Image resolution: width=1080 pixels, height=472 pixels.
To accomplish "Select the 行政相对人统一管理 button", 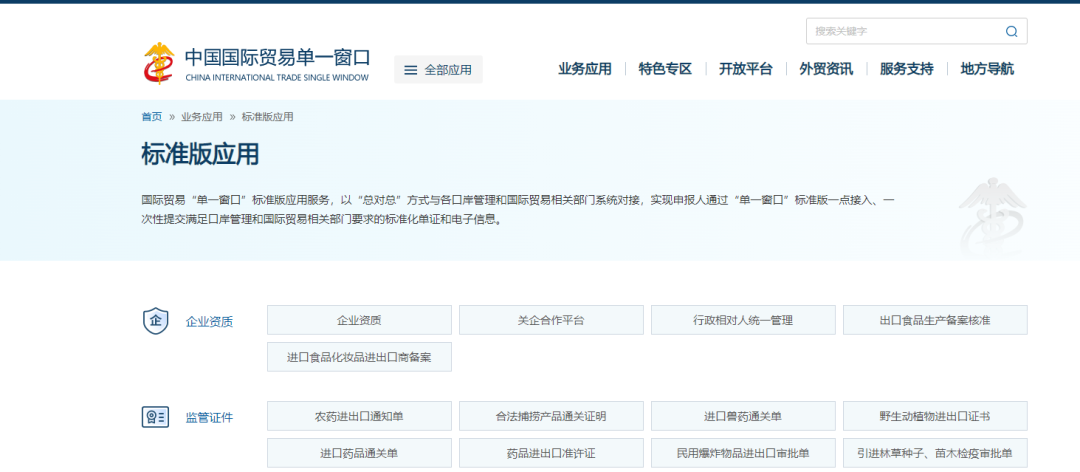I will [743, 320].
